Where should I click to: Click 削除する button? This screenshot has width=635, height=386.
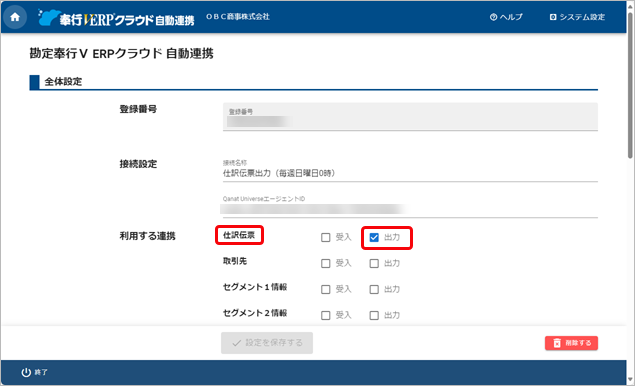click(x=571, y=343)
